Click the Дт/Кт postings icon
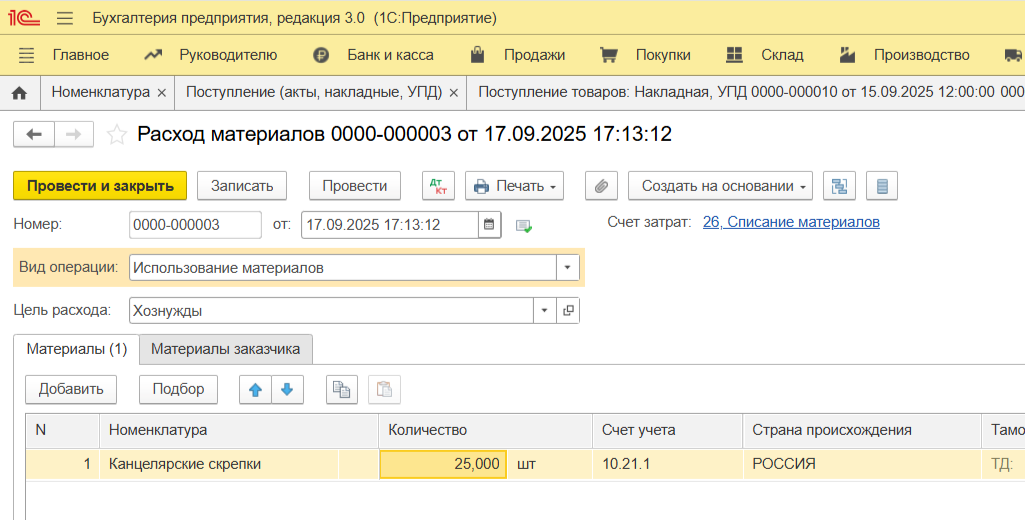 [438, 186]
